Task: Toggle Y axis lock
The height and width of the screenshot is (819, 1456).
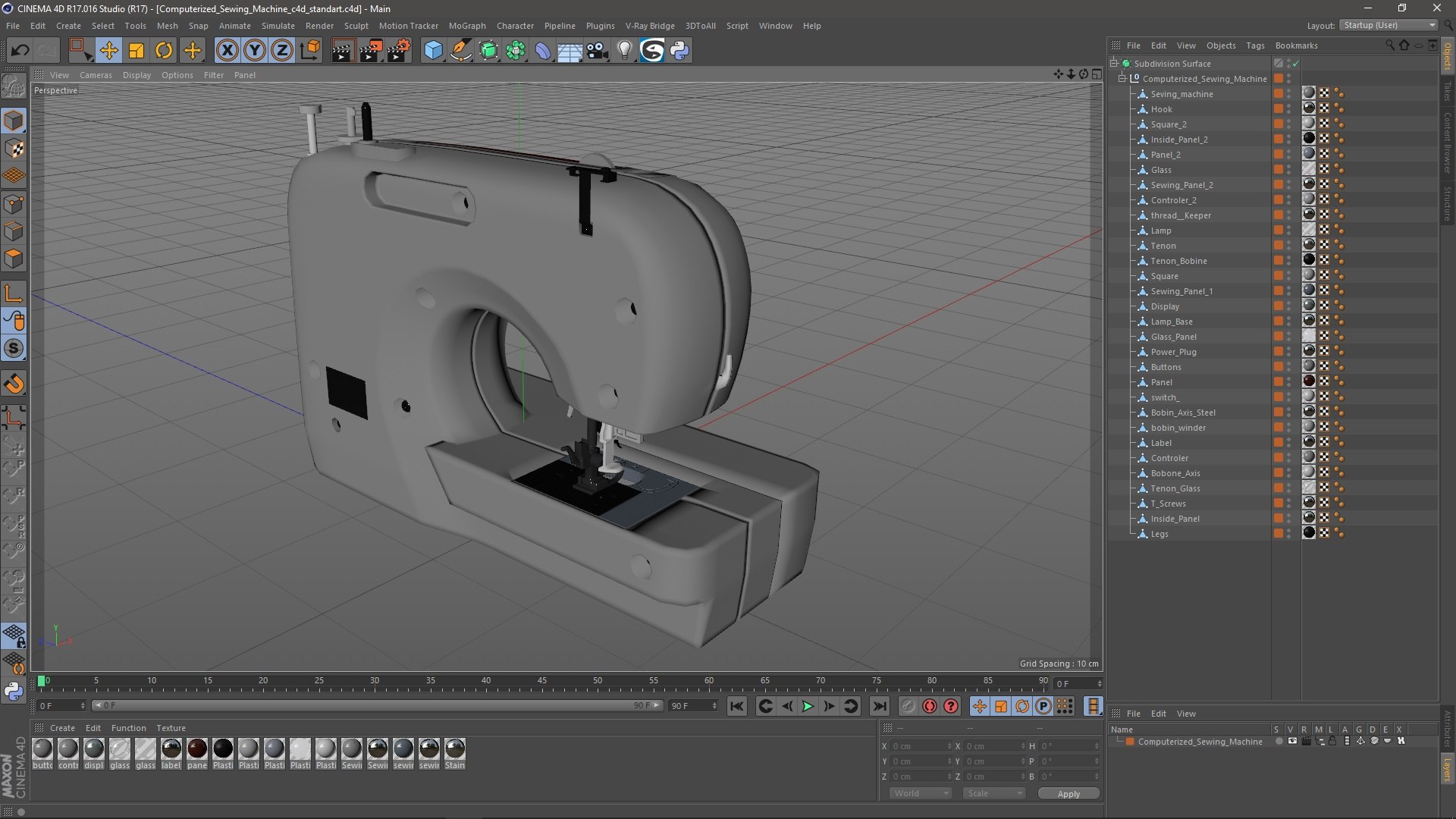Action: point(255,51)
